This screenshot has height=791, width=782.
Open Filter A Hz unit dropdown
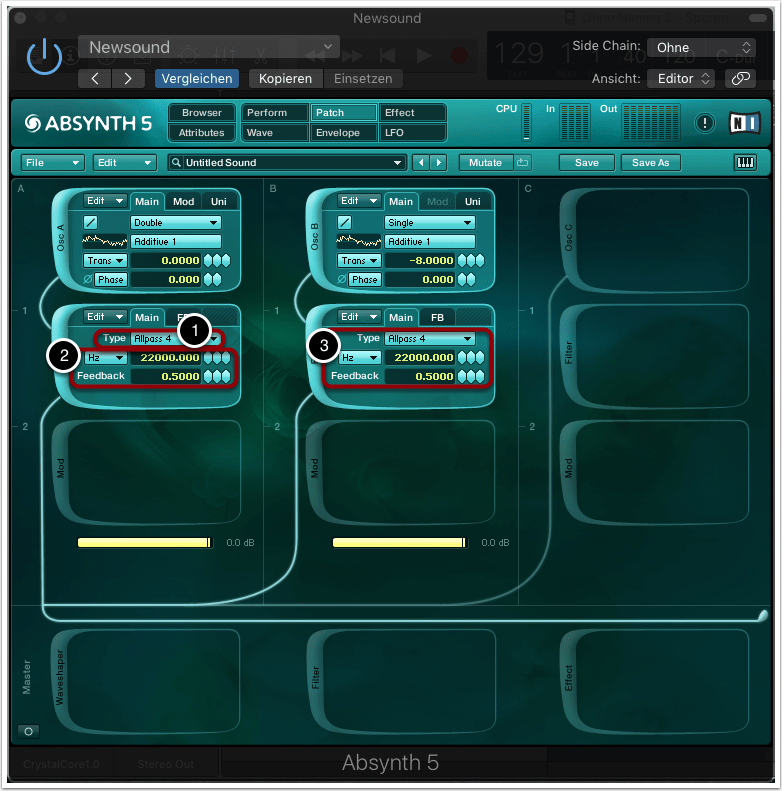point(105,358)
